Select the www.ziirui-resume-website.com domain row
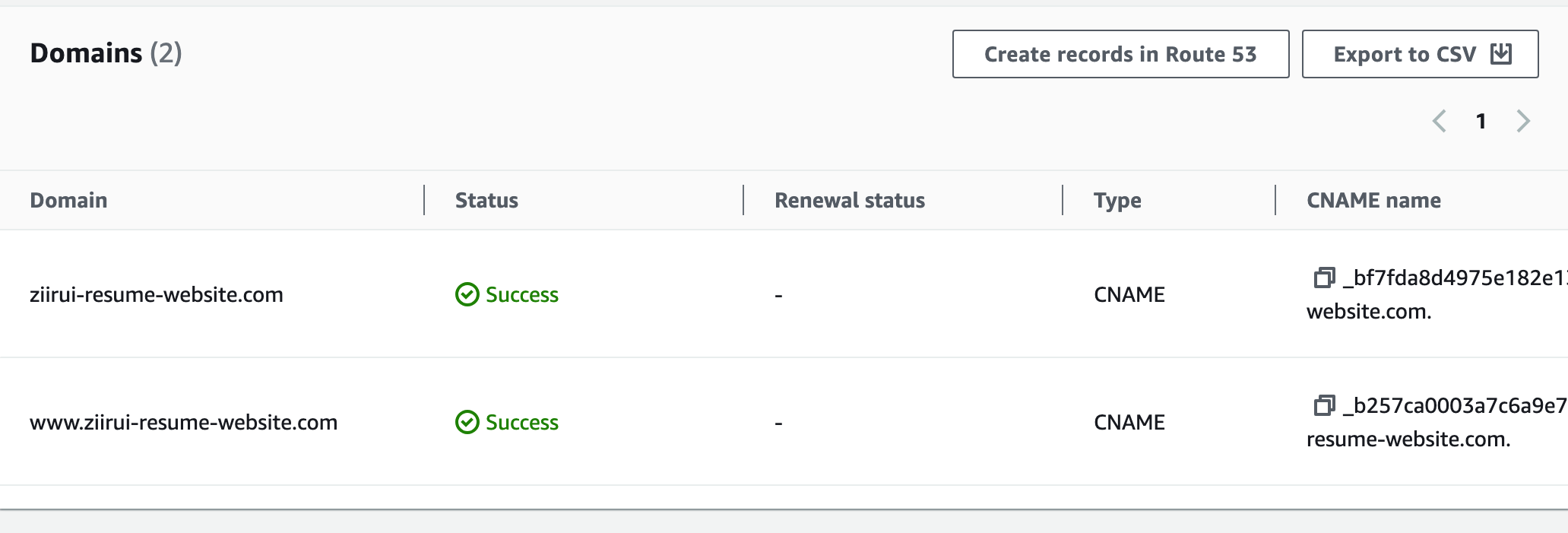Viewport: 1568px width, 533px height. click(x=183, y=422)
